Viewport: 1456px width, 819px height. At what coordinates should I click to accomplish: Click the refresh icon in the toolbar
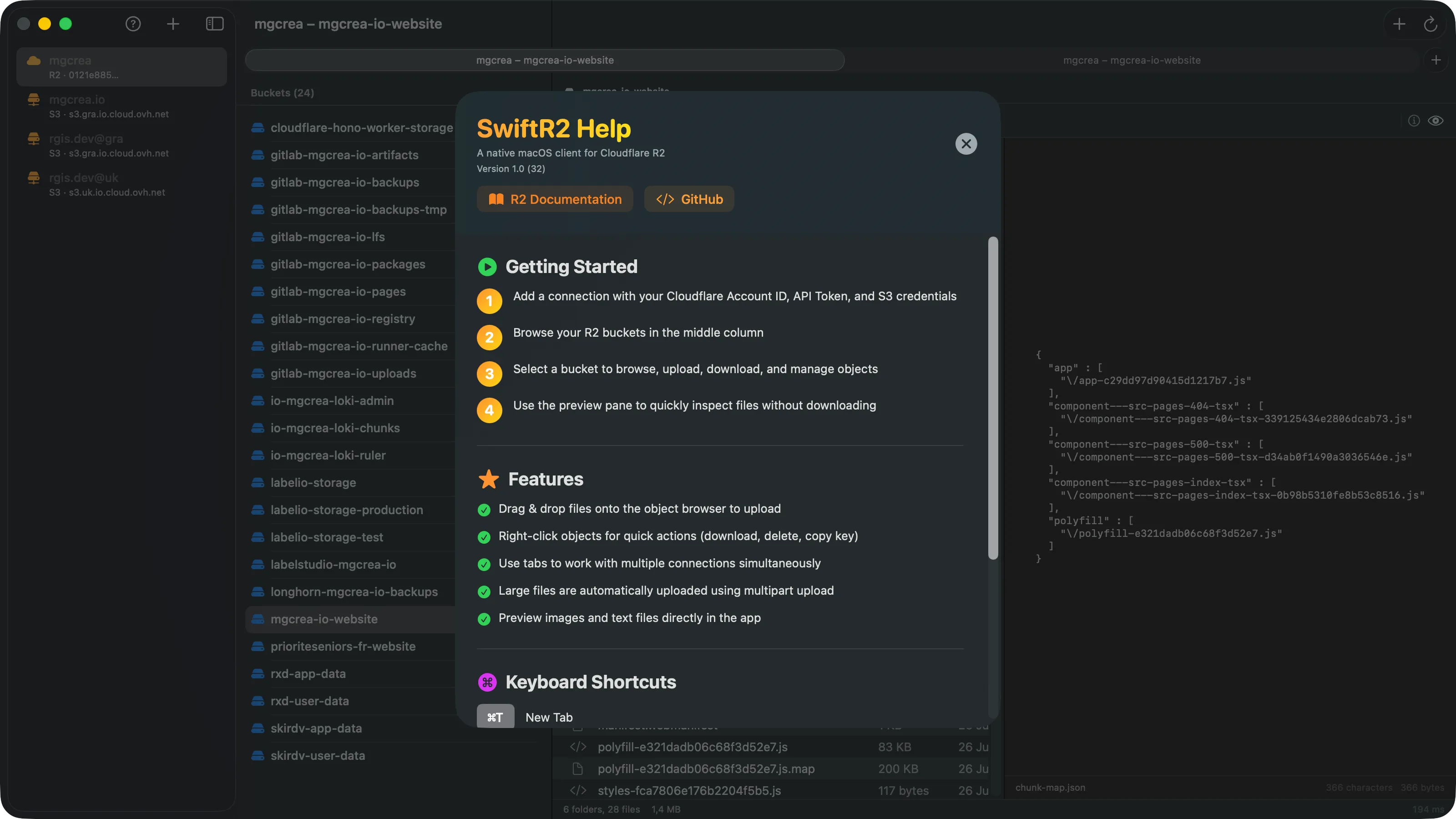[x=1430, y=24]
